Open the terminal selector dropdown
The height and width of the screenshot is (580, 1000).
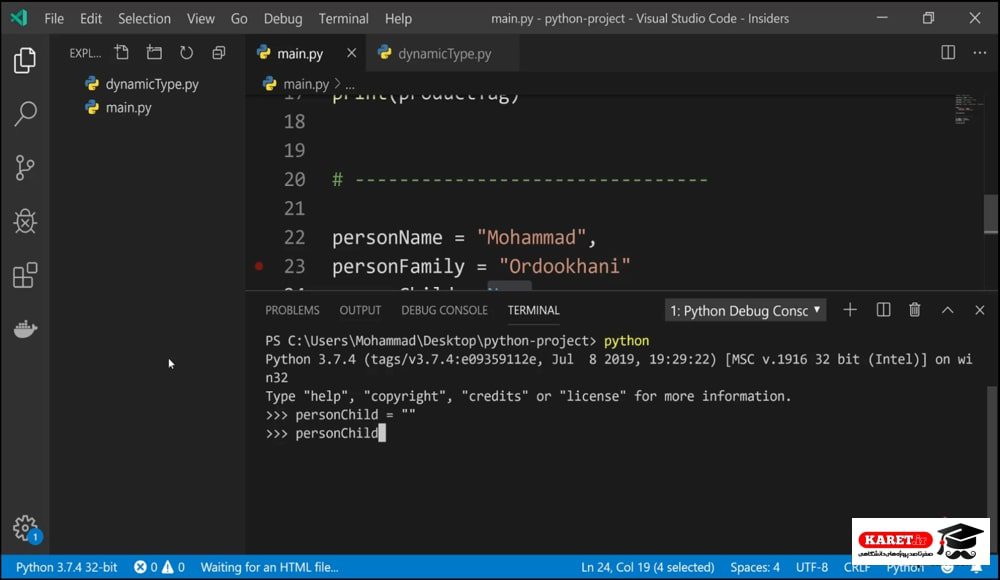coord(745,311)
